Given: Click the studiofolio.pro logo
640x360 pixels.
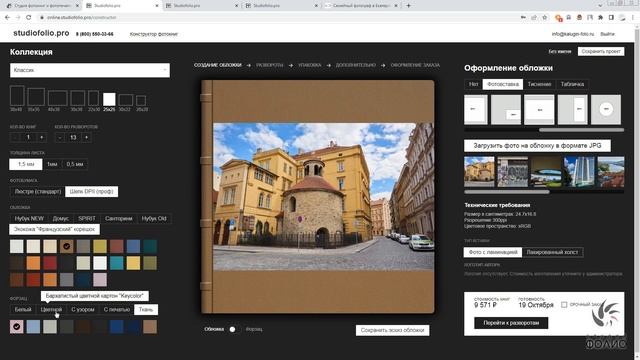Looking at the screenshot, I should click(x=41, y=33).
